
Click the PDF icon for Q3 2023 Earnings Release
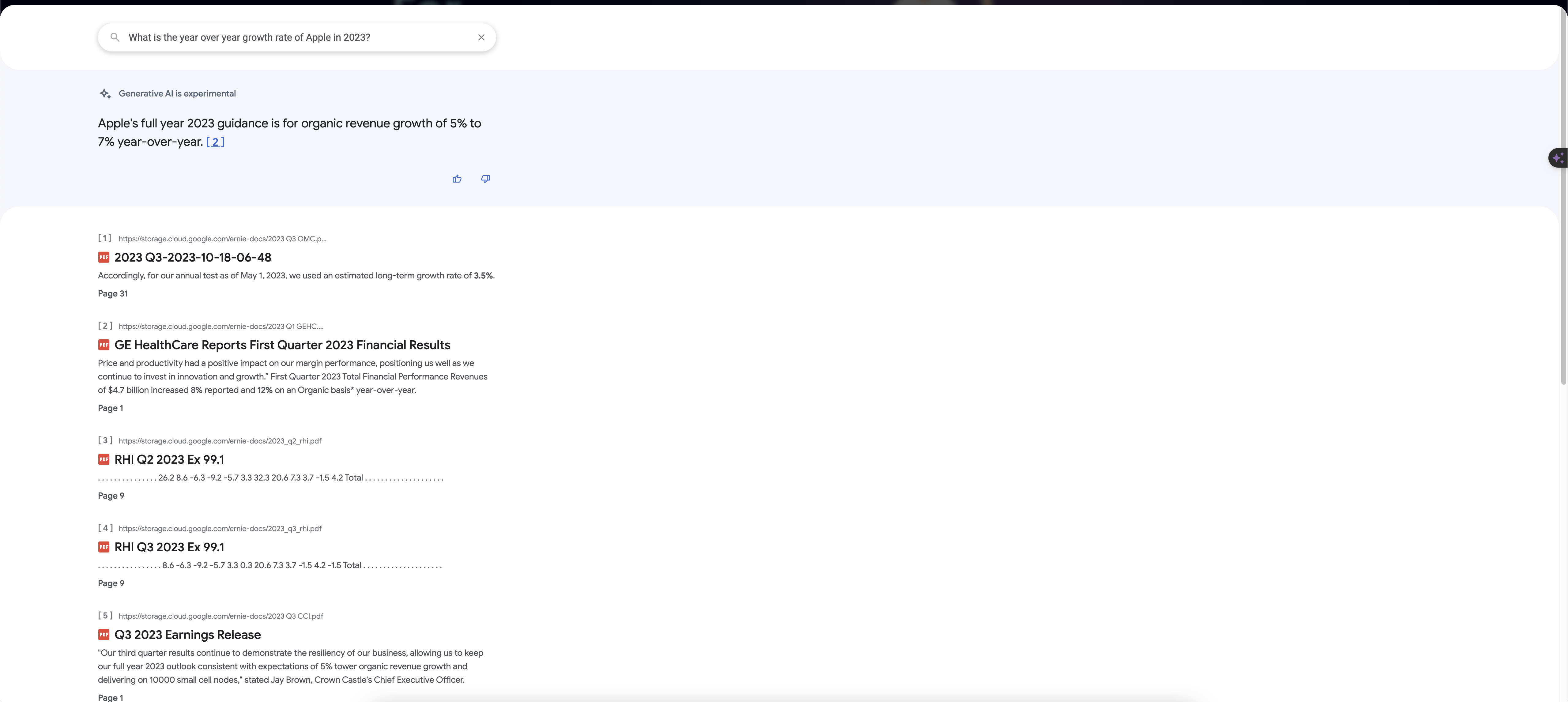104,635
